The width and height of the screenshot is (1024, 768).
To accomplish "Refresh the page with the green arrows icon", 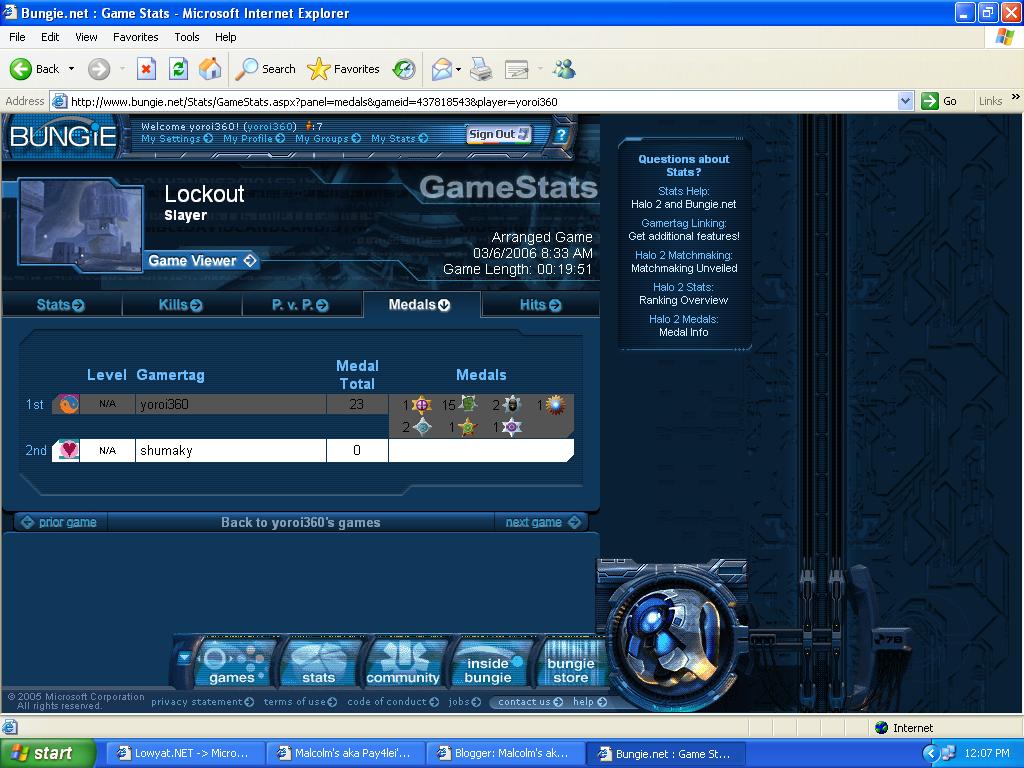I will [x=178, y=69].
